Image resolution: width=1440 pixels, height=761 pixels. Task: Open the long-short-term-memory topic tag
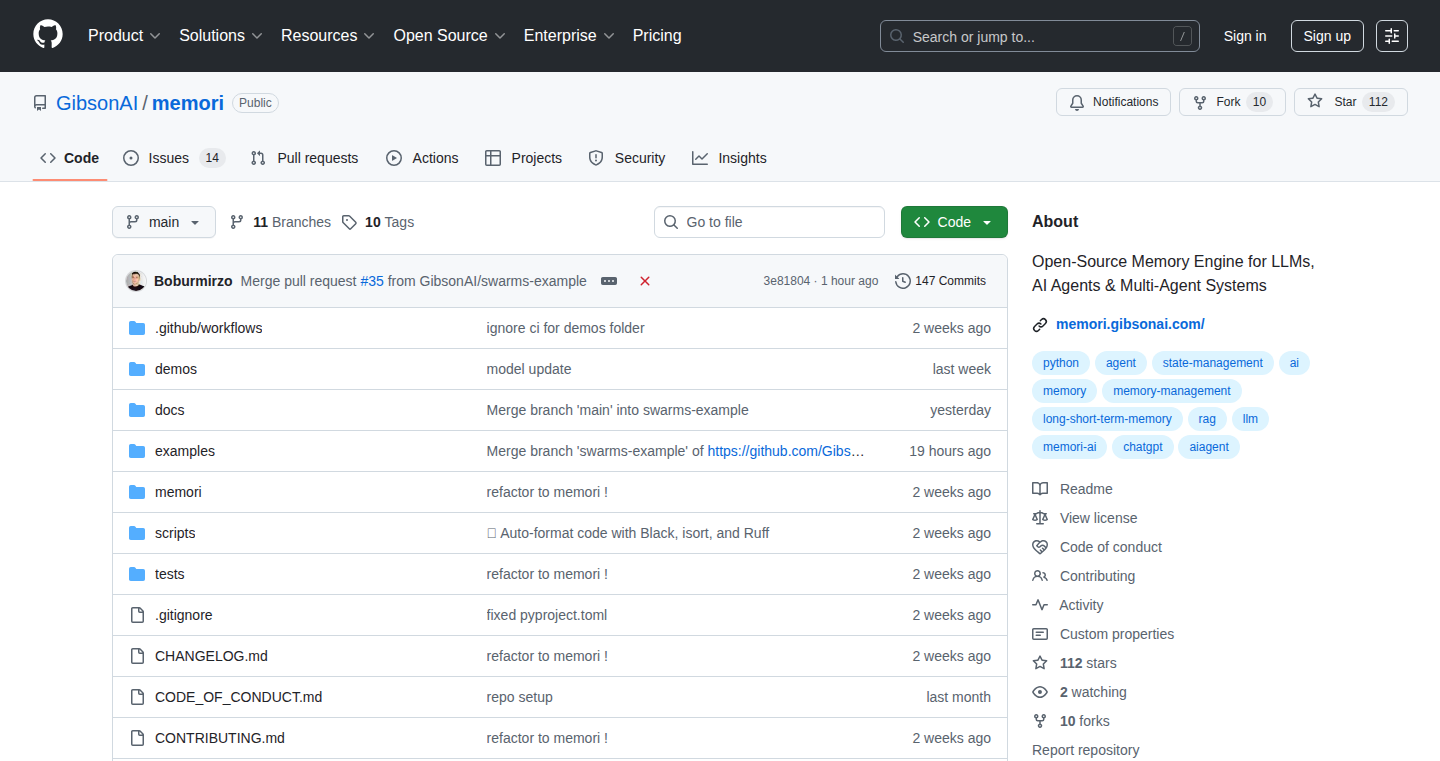(1107, 419)
